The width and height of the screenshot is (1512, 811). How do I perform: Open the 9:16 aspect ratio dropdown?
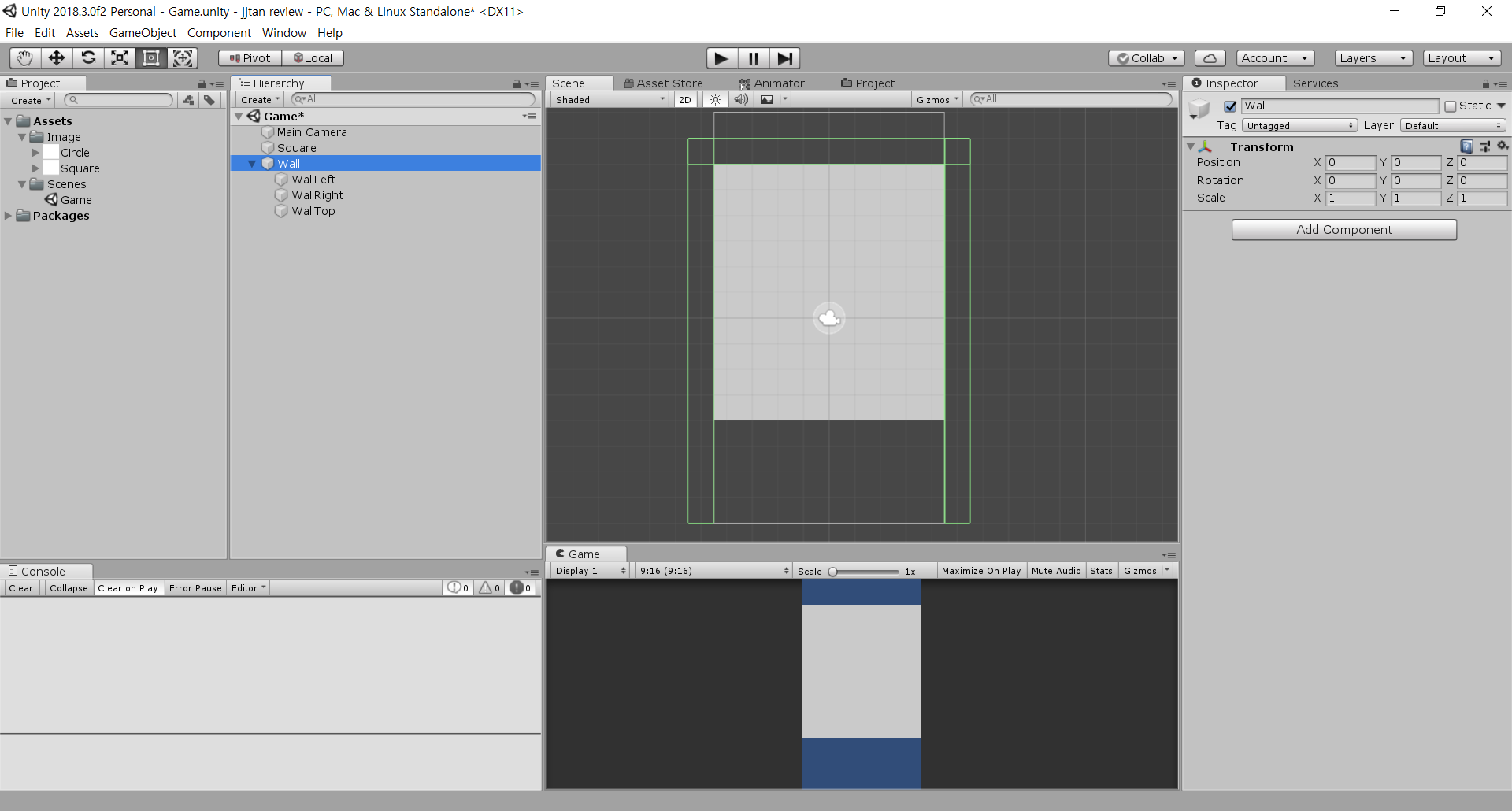click(x=713, y=571)
